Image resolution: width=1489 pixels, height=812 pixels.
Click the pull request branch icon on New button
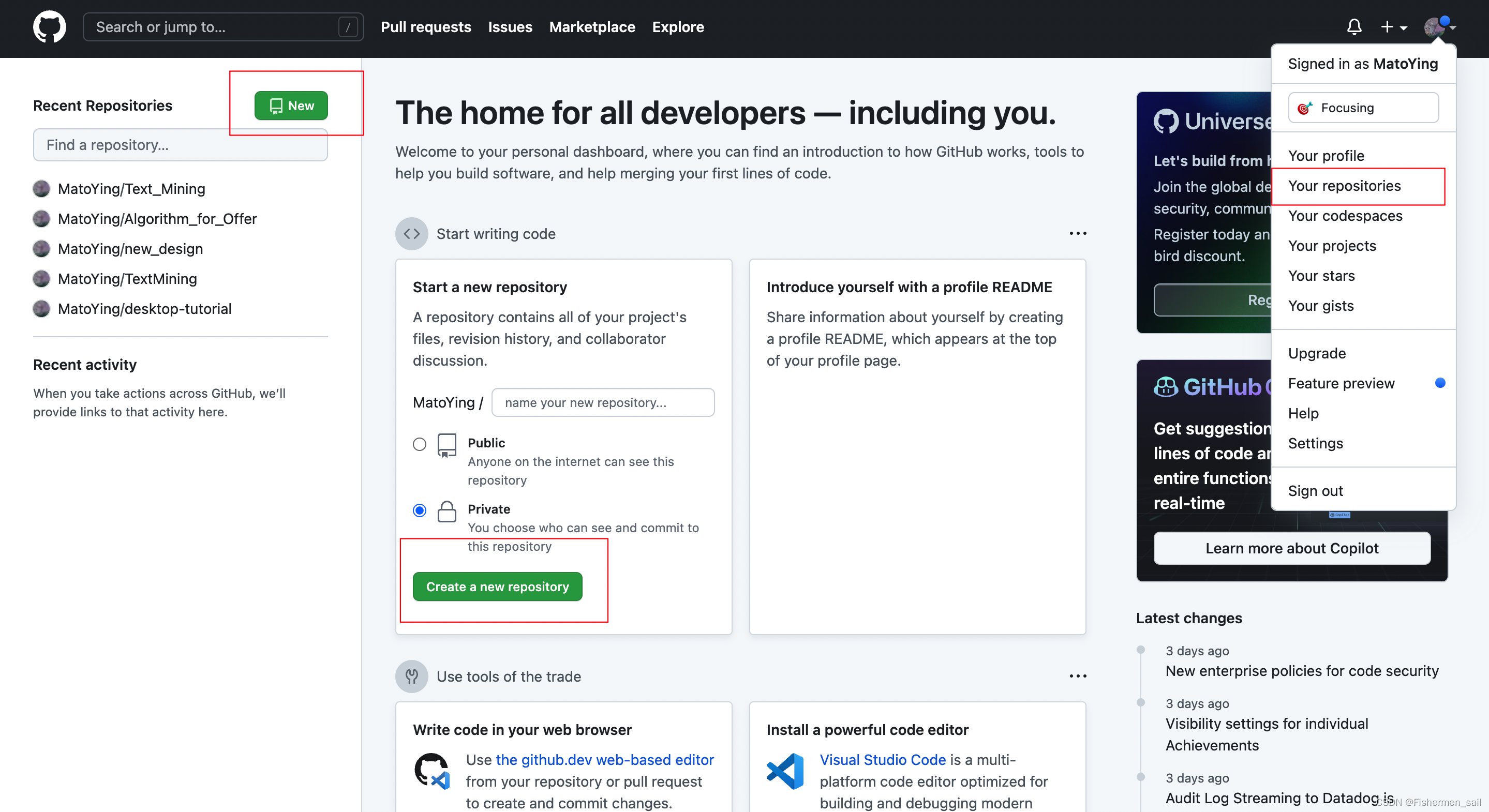[273, 105]
